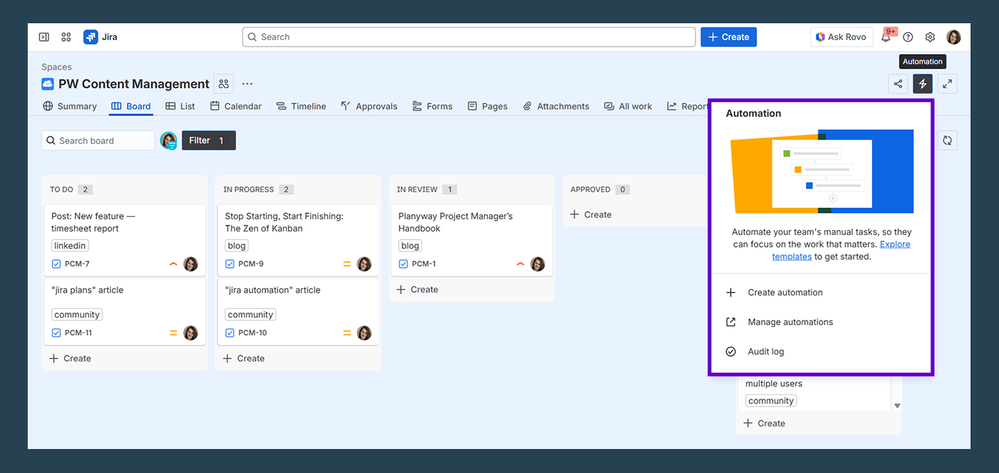Open the Attachments tab
This screenshot has height=473, width=999.
556,106
